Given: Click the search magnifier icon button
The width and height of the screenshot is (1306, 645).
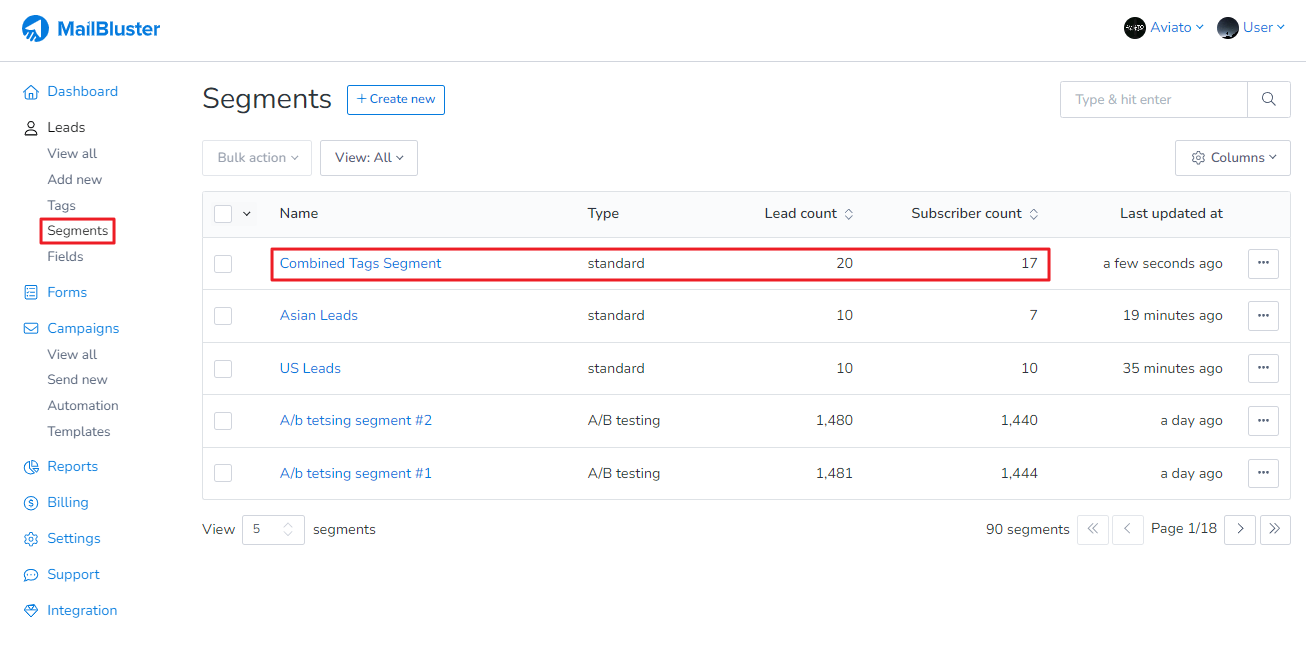Looking at the screenshot, I should tap(1268, 99).
